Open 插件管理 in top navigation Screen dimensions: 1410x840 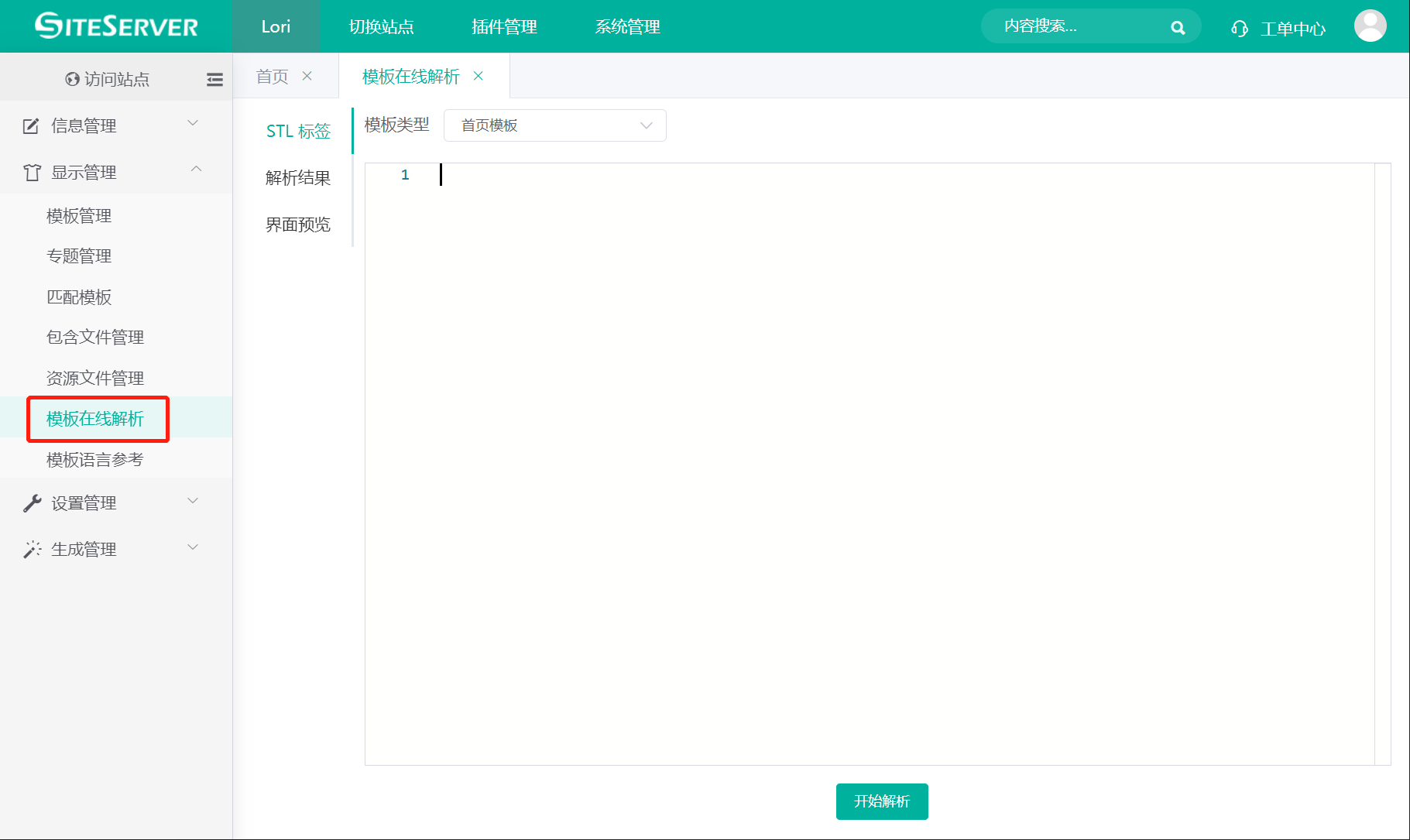point(504,27)
